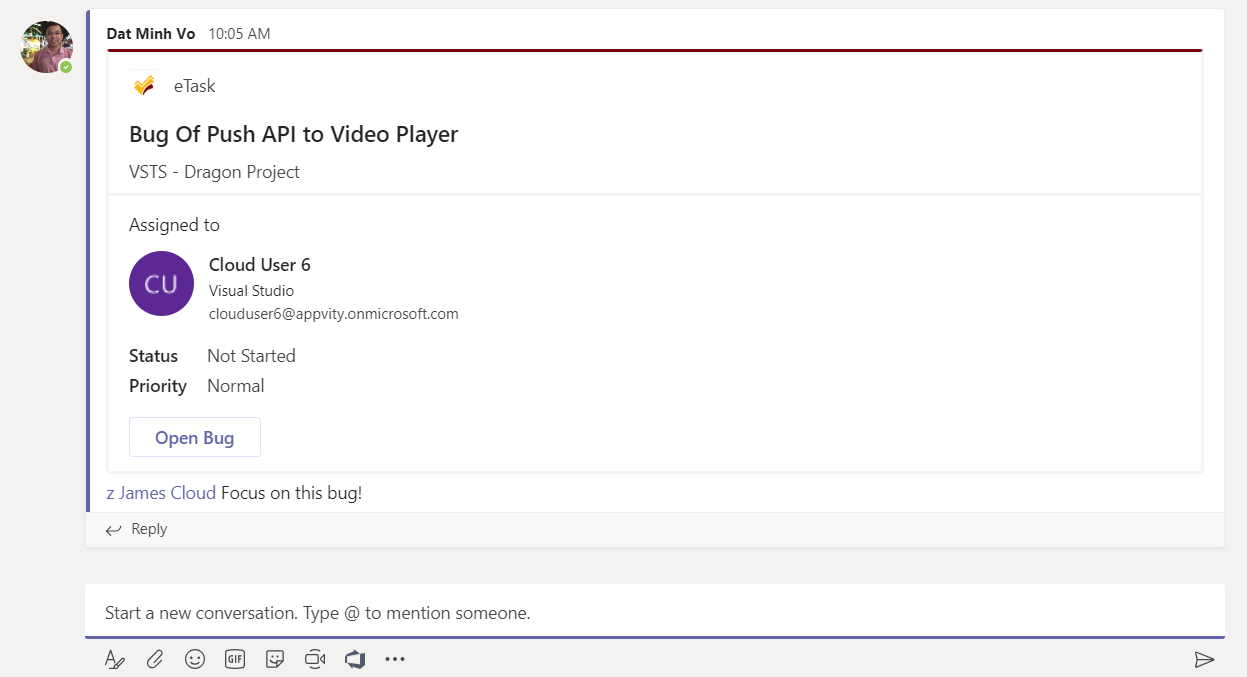Open the text Format options icon
This screenshot has width=1247, height=677.
[115, 659]
